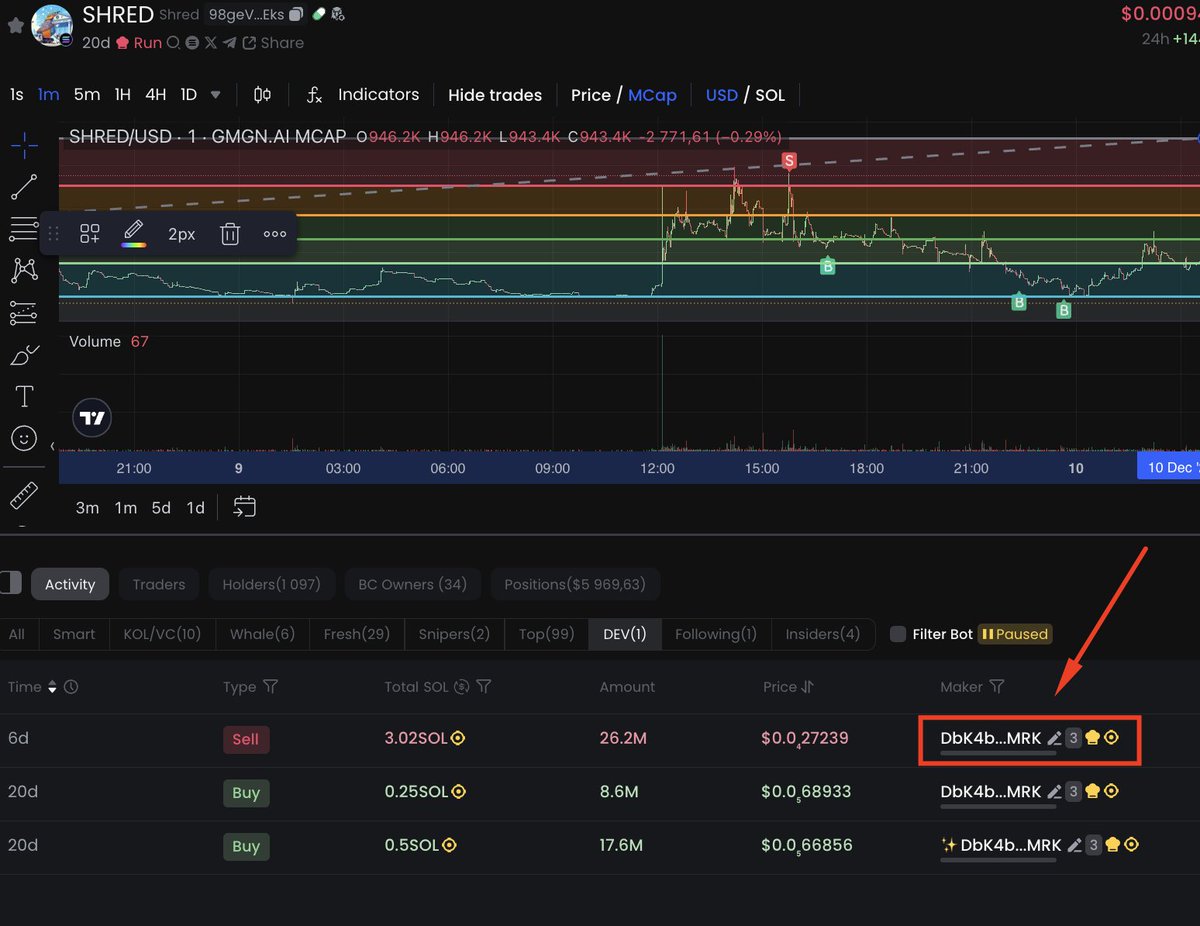Click the red S sell marker on the chart
The image size is (1200, 926).
pos(789,160)
